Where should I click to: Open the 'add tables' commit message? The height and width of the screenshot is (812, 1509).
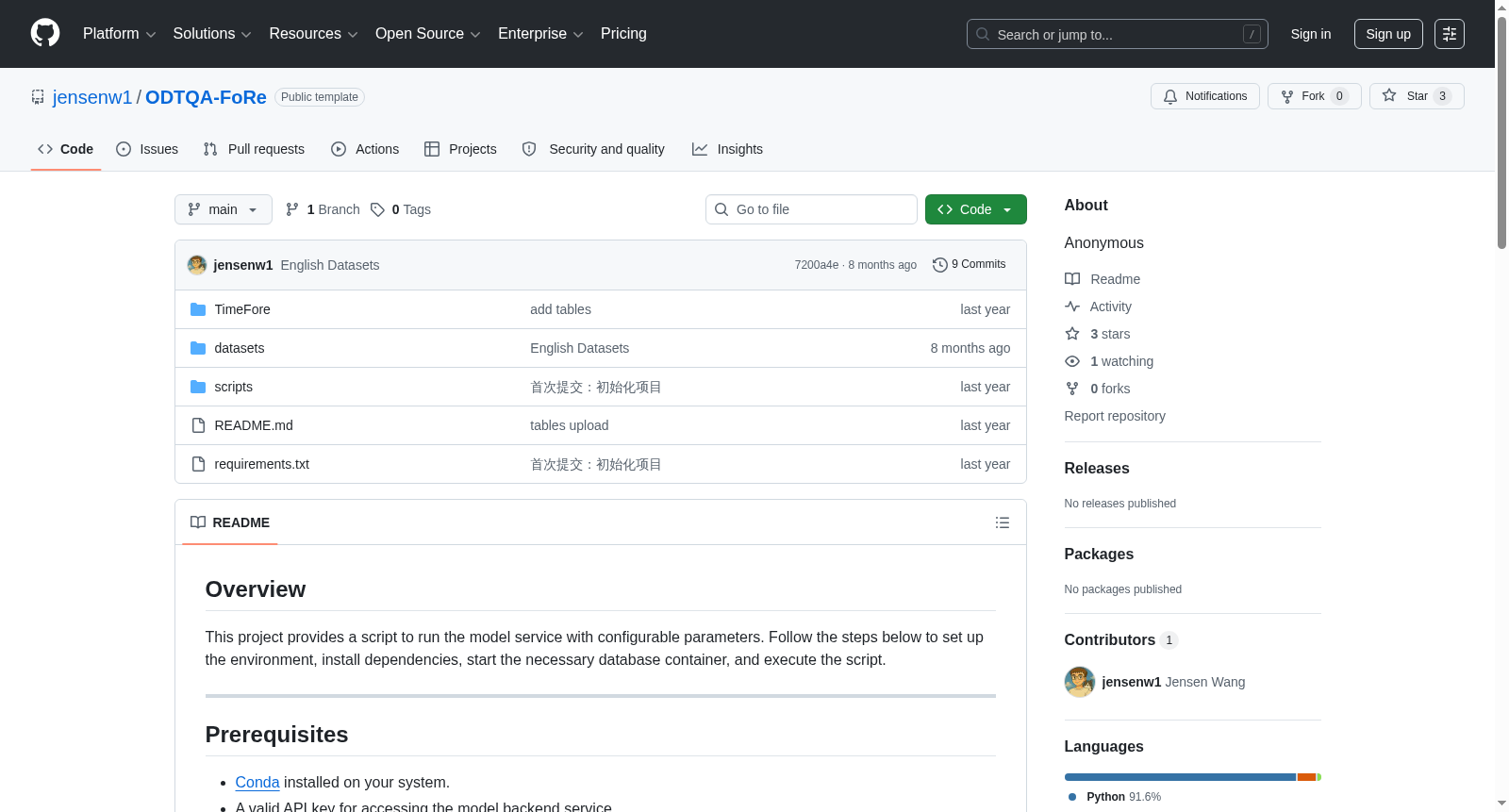coord(560,309)
